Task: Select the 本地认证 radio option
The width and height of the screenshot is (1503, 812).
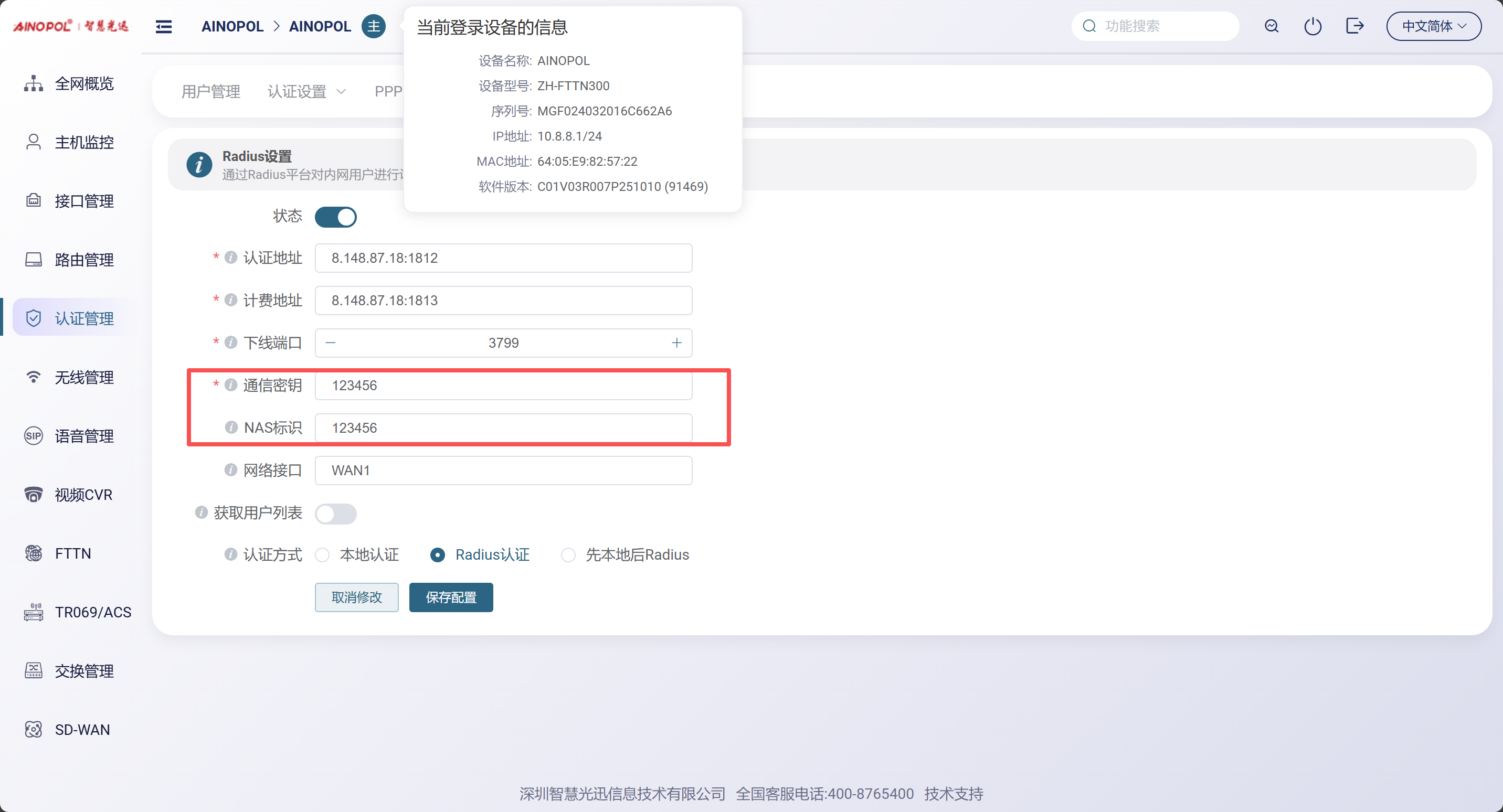Action: pos(323,555)
